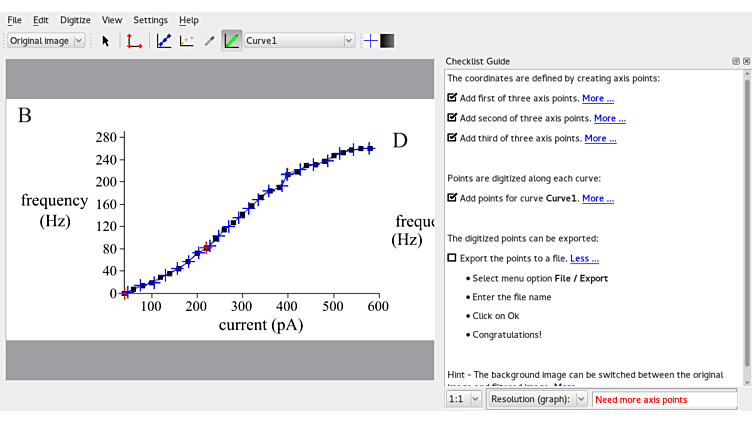The height and width of the screenshot is (423, 752).
Task: Select the arrow pointer tool
Action: [106, 41]
